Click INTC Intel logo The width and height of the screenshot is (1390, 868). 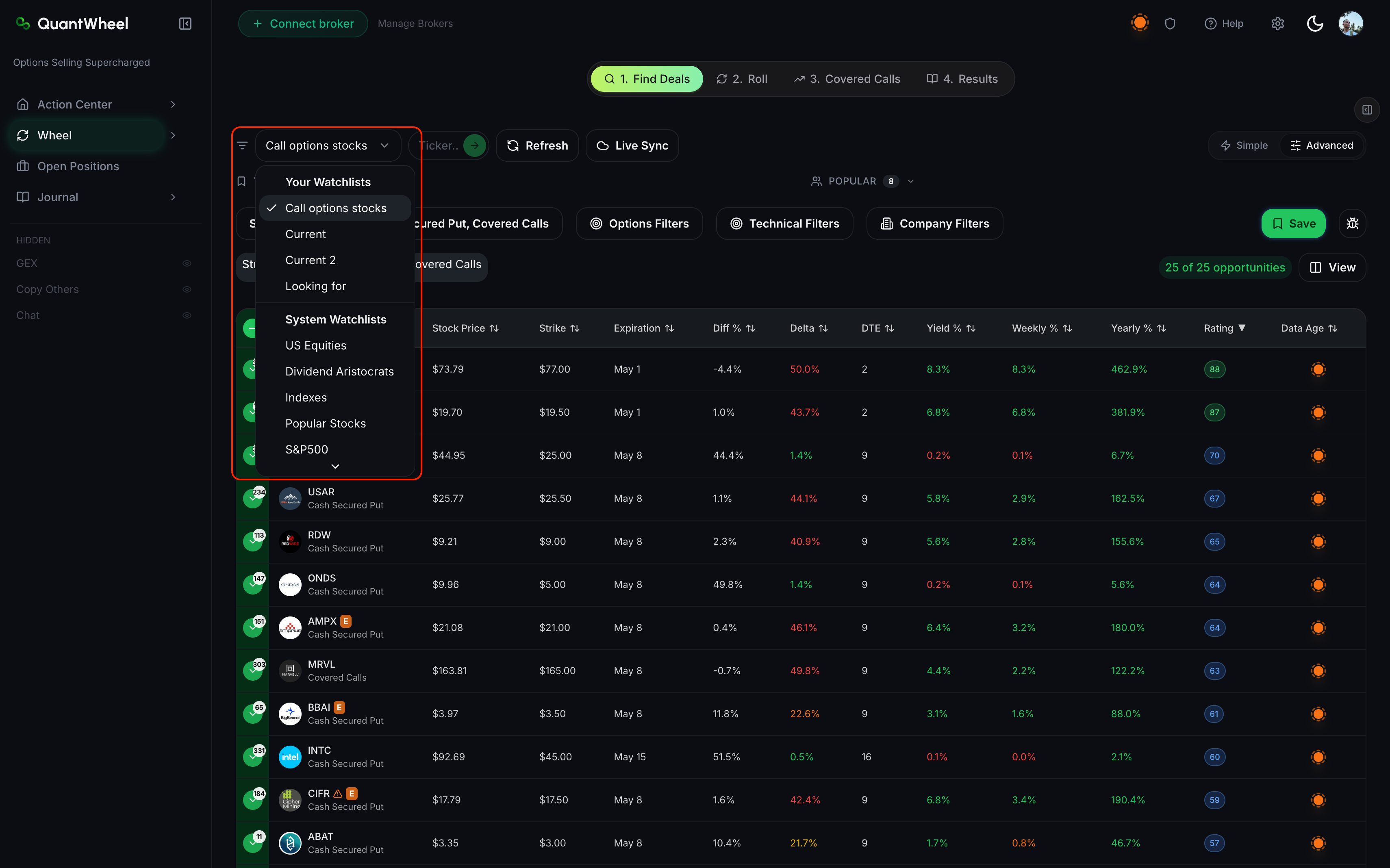290,757
